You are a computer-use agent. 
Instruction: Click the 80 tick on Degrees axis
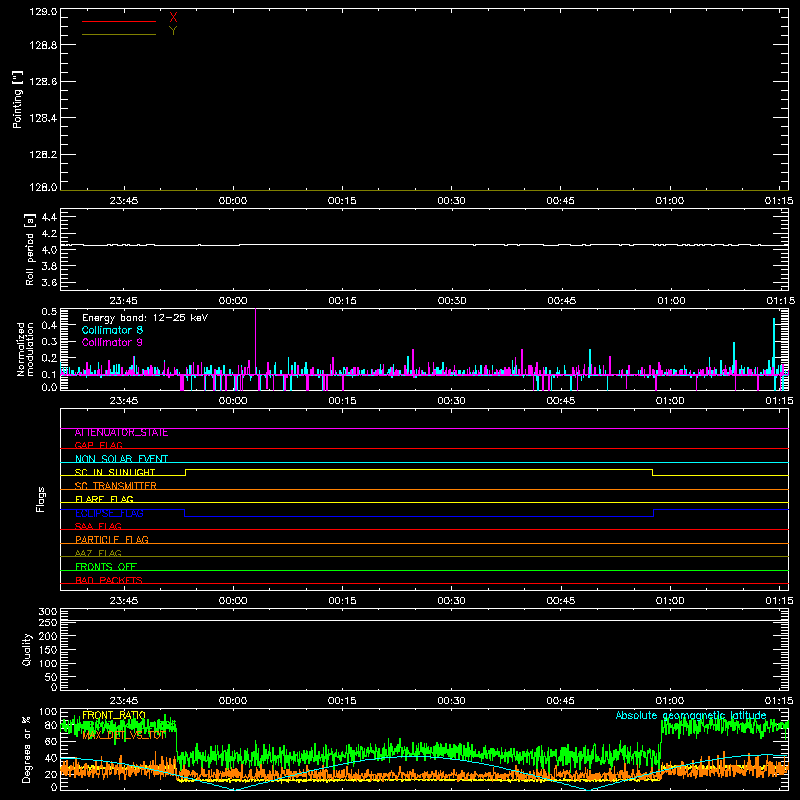click(51, 726)
